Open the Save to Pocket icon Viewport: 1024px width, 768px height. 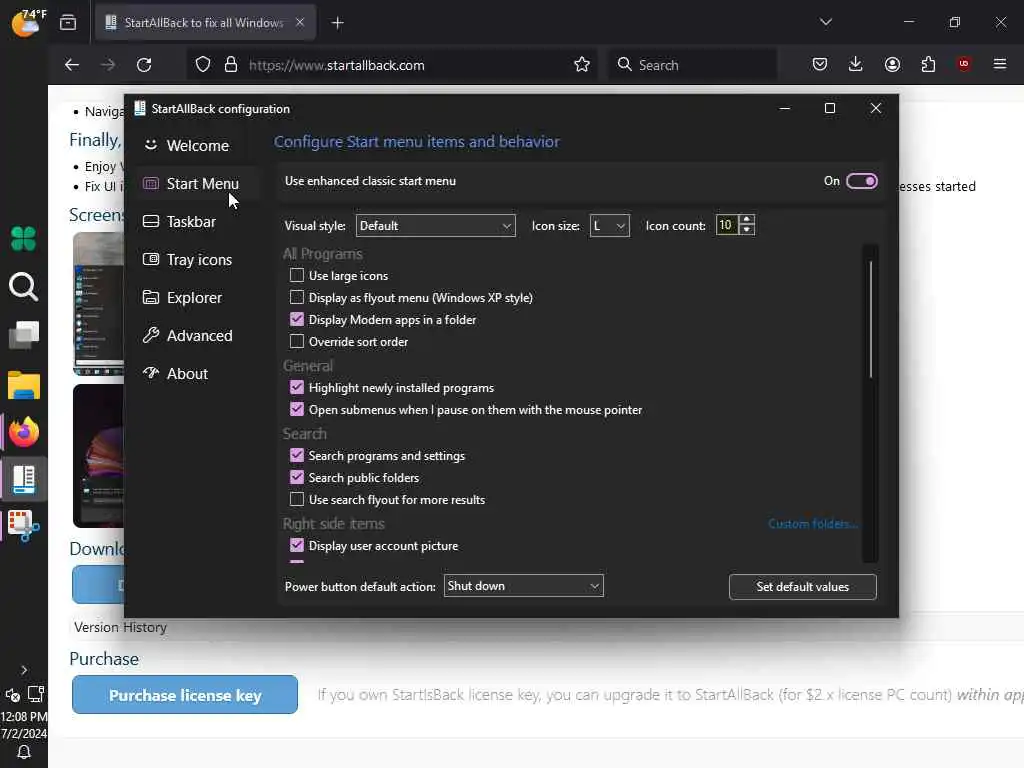(820, 64)
